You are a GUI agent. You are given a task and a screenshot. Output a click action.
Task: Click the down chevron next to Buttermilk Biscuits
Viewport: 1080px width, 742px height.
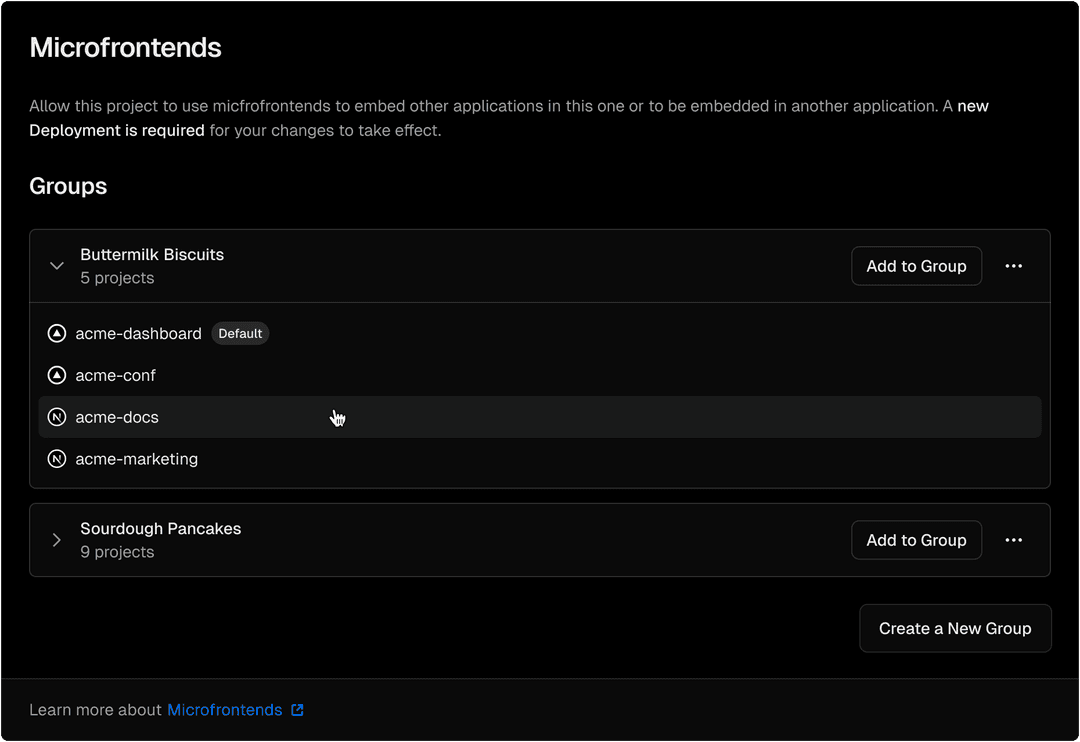tap(57, 265)
